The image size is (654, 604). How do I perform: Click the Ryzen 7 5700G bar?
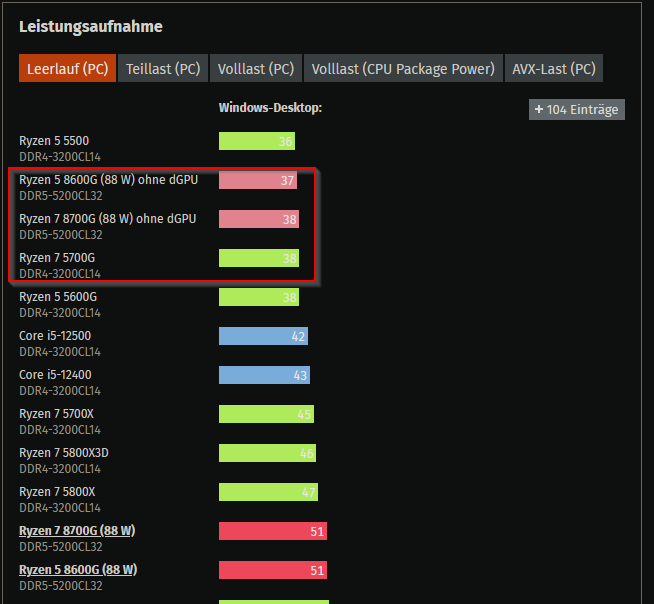[x=259, y=258]
